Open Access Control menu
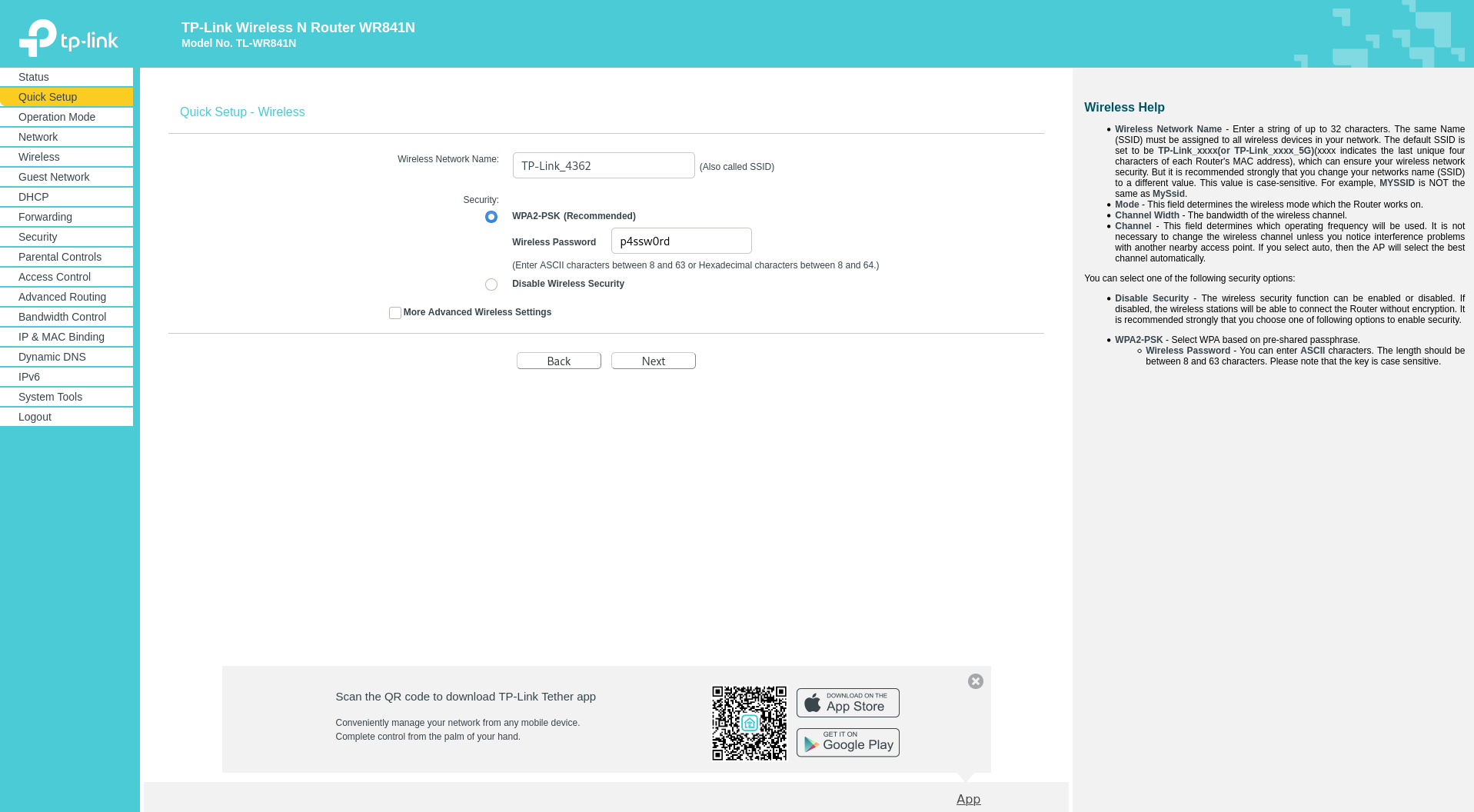This screenshot has height=812, width=1474. 67,277
